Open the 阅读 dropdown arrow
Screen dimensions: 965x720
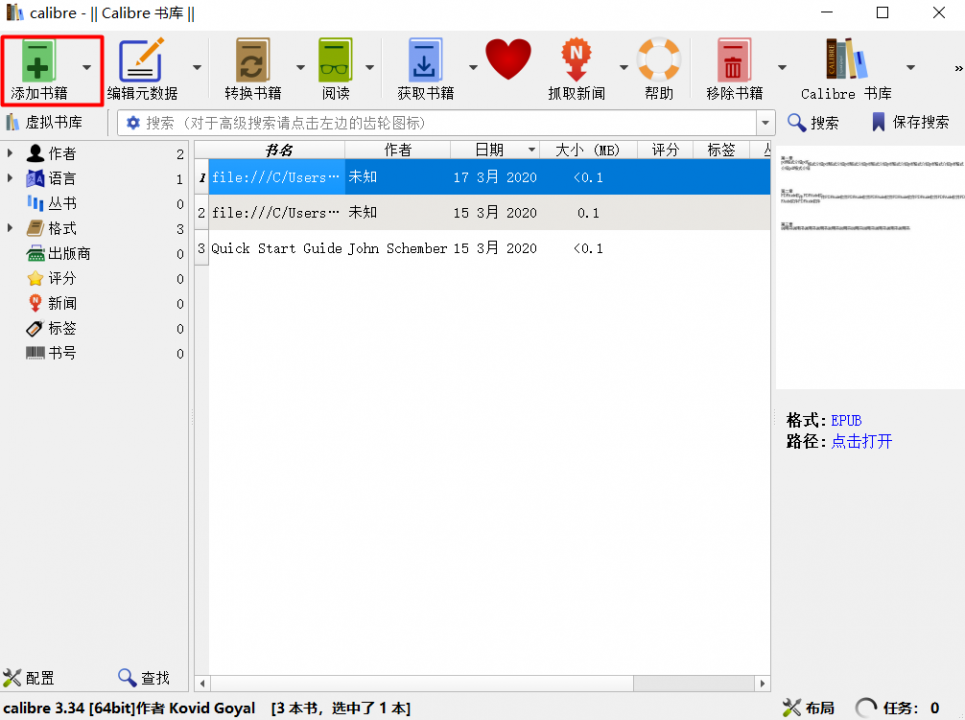(x=370, y=68)
